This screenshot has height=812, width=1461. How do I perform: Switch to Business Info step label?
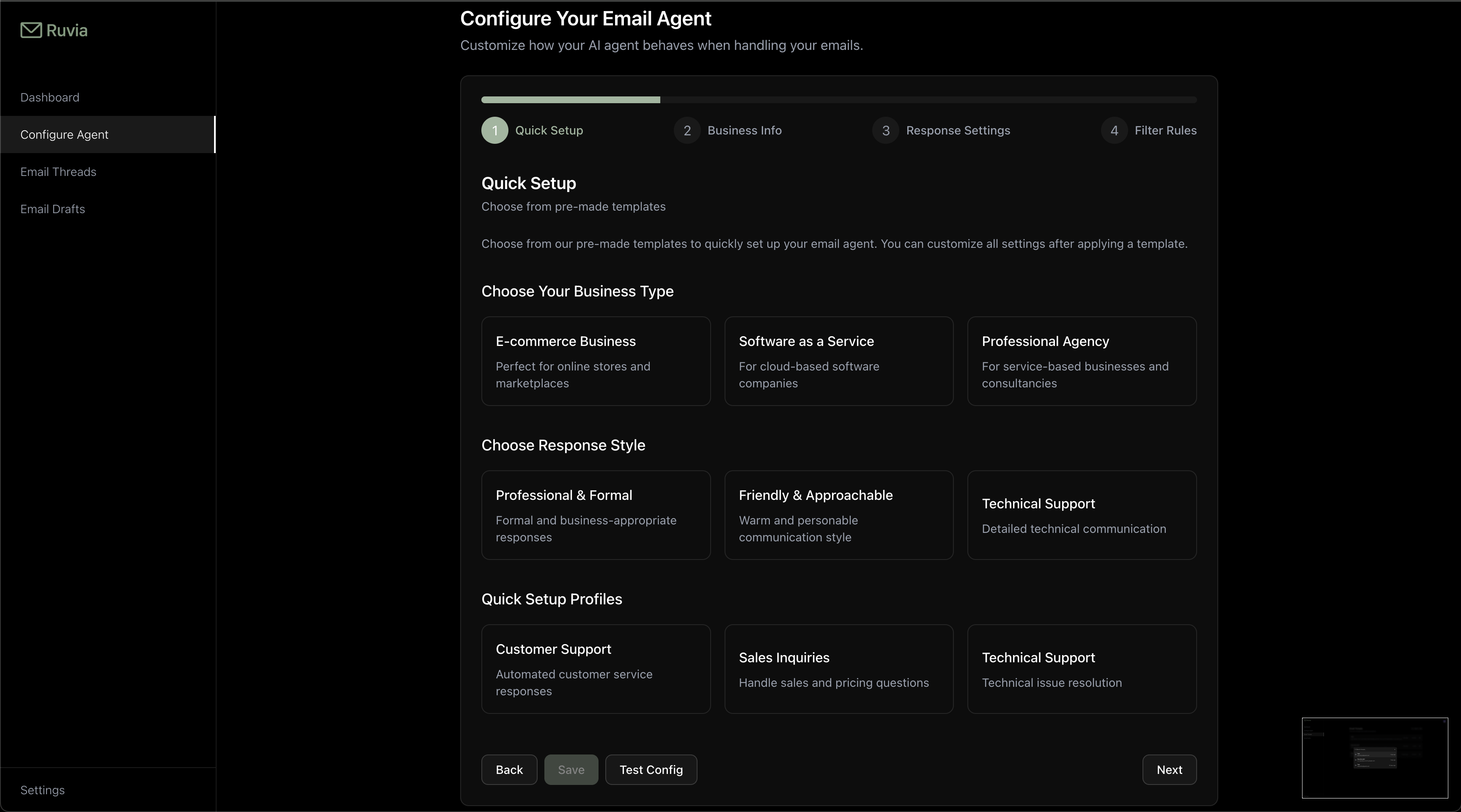[745, 130]
